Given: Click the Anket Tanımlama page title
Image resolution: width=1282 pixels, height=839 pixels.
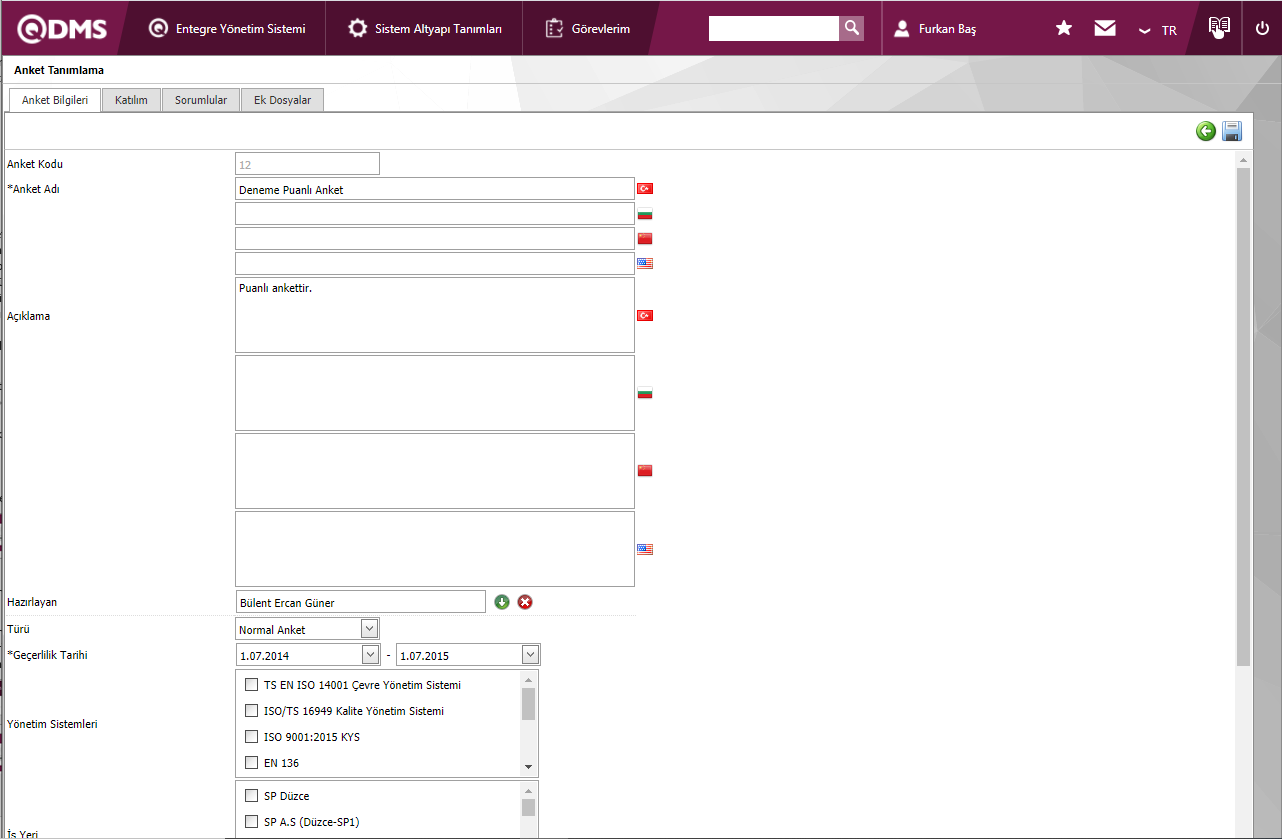Looking at the screenshot, I should click(59, 70).
